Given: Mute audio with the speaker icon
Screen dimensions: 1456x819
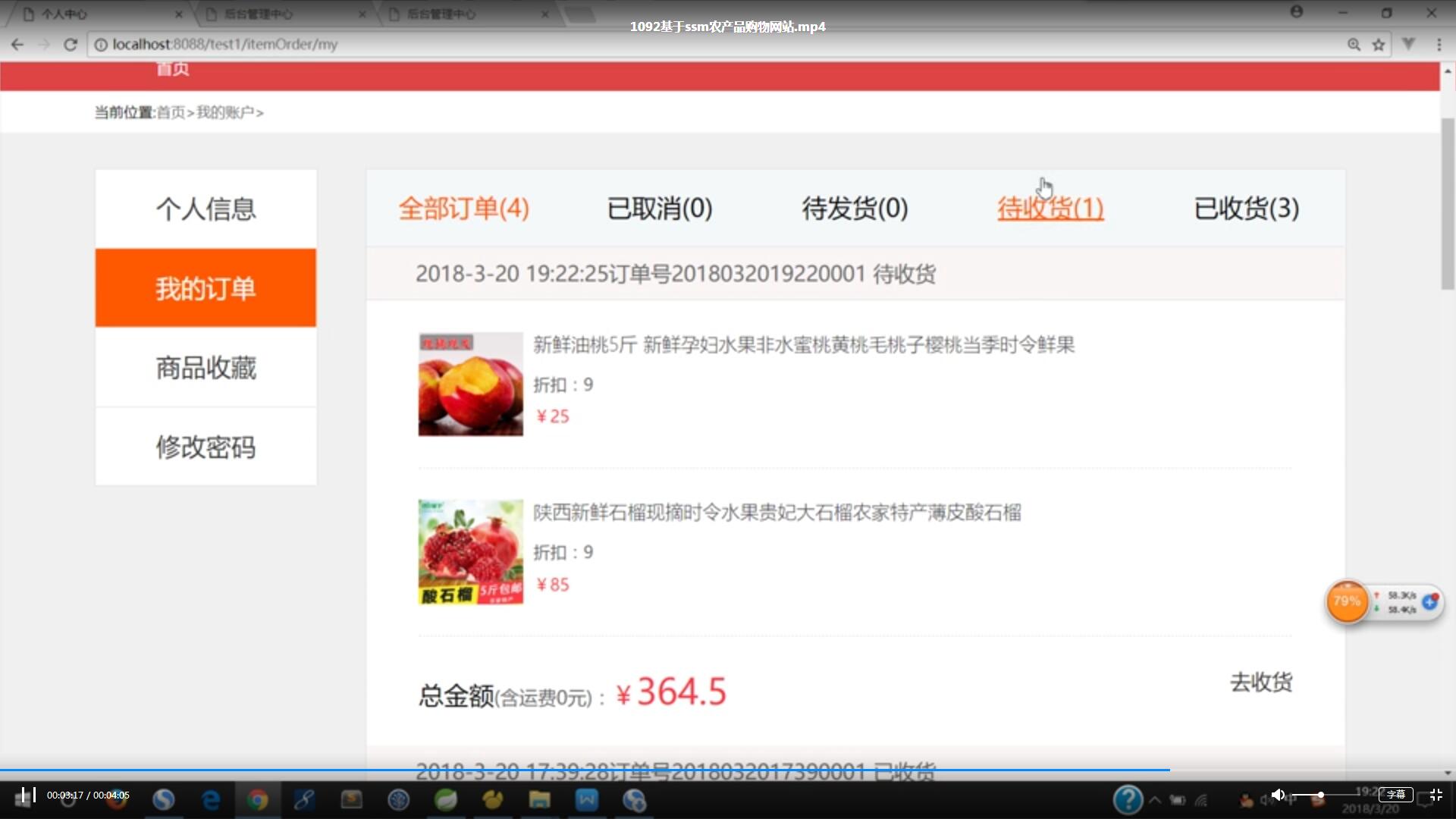Looking at the screenshot, I should pyautogui.click(x=1278, y=795).
